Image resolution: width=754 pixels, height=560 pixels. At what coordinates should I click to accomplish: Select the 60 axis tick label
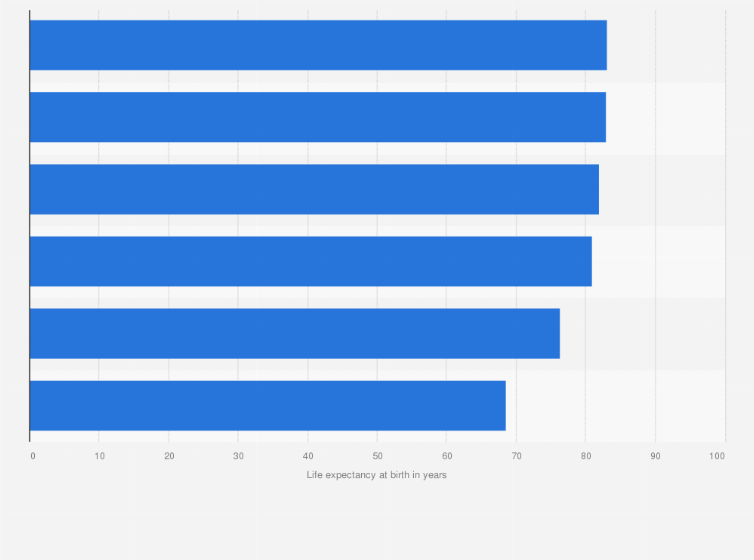coord(447,456)
